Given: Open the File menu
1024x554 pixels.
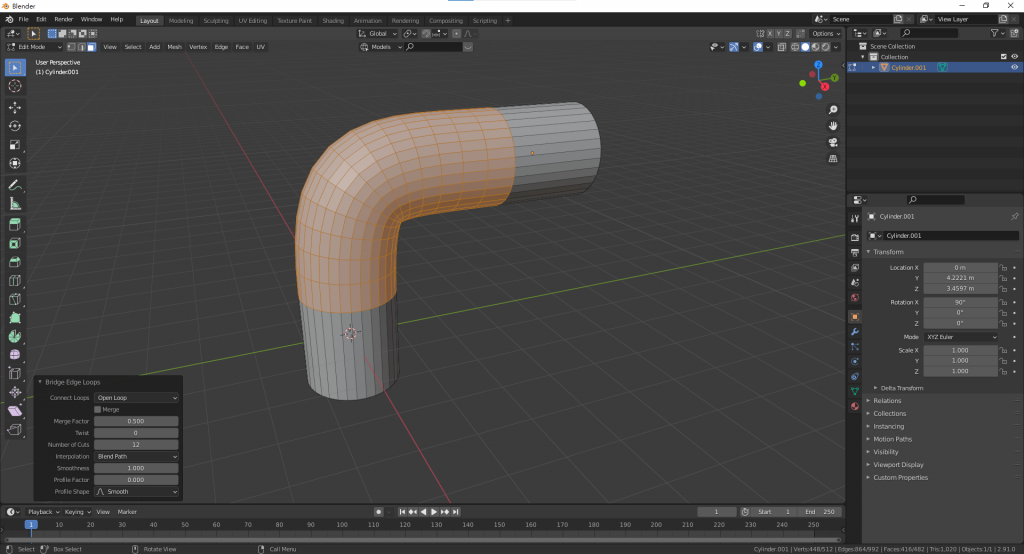Looking at the screenshot, I should pyautogui.click(x=24, y=20).
